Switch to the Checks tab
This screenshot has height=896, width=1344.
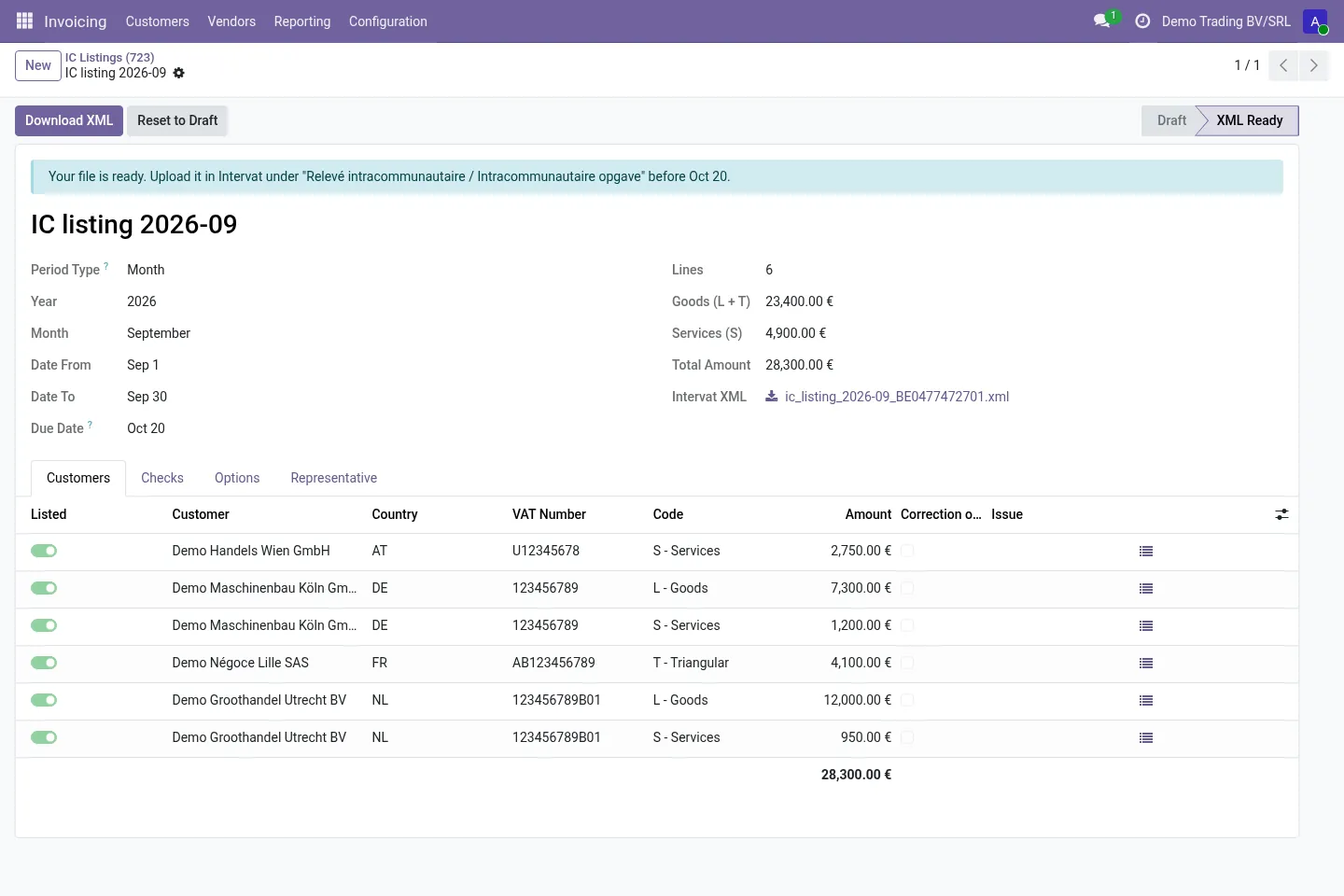pos(162,478)
